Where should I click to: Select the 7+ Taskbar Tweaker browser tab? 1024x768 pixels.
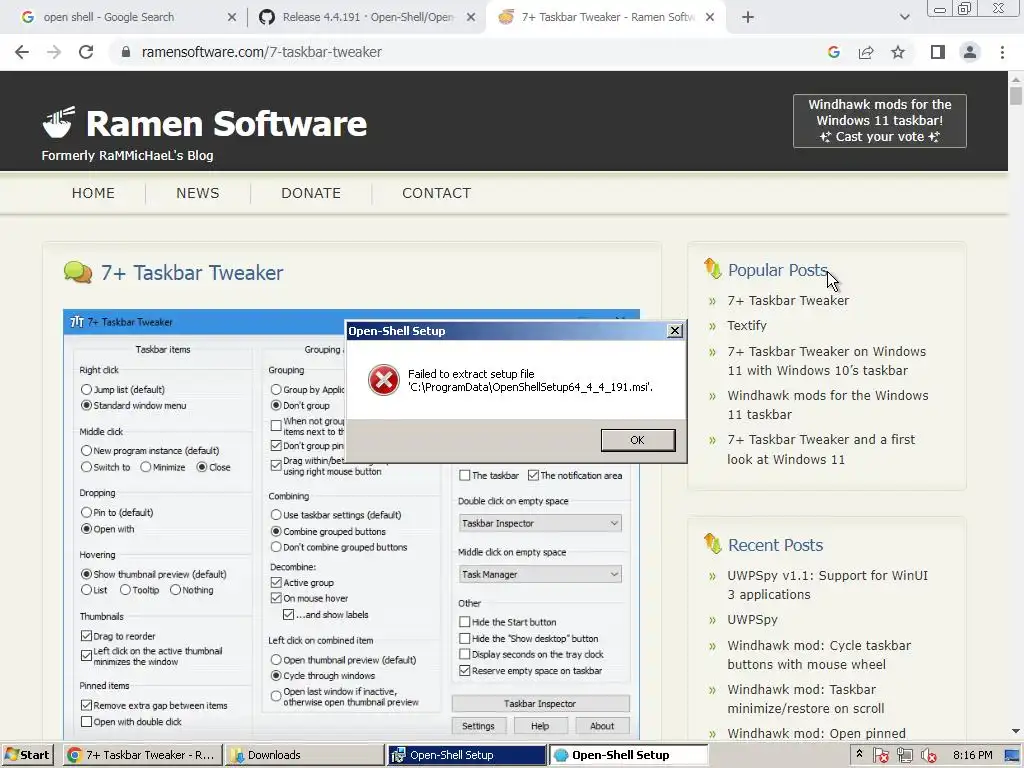[607, 18]
